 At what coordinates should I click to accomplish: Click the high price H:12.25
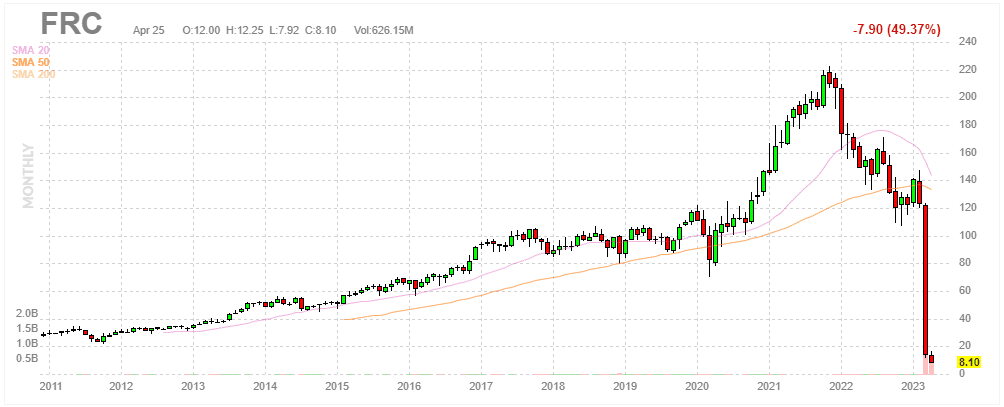point(246,30)
